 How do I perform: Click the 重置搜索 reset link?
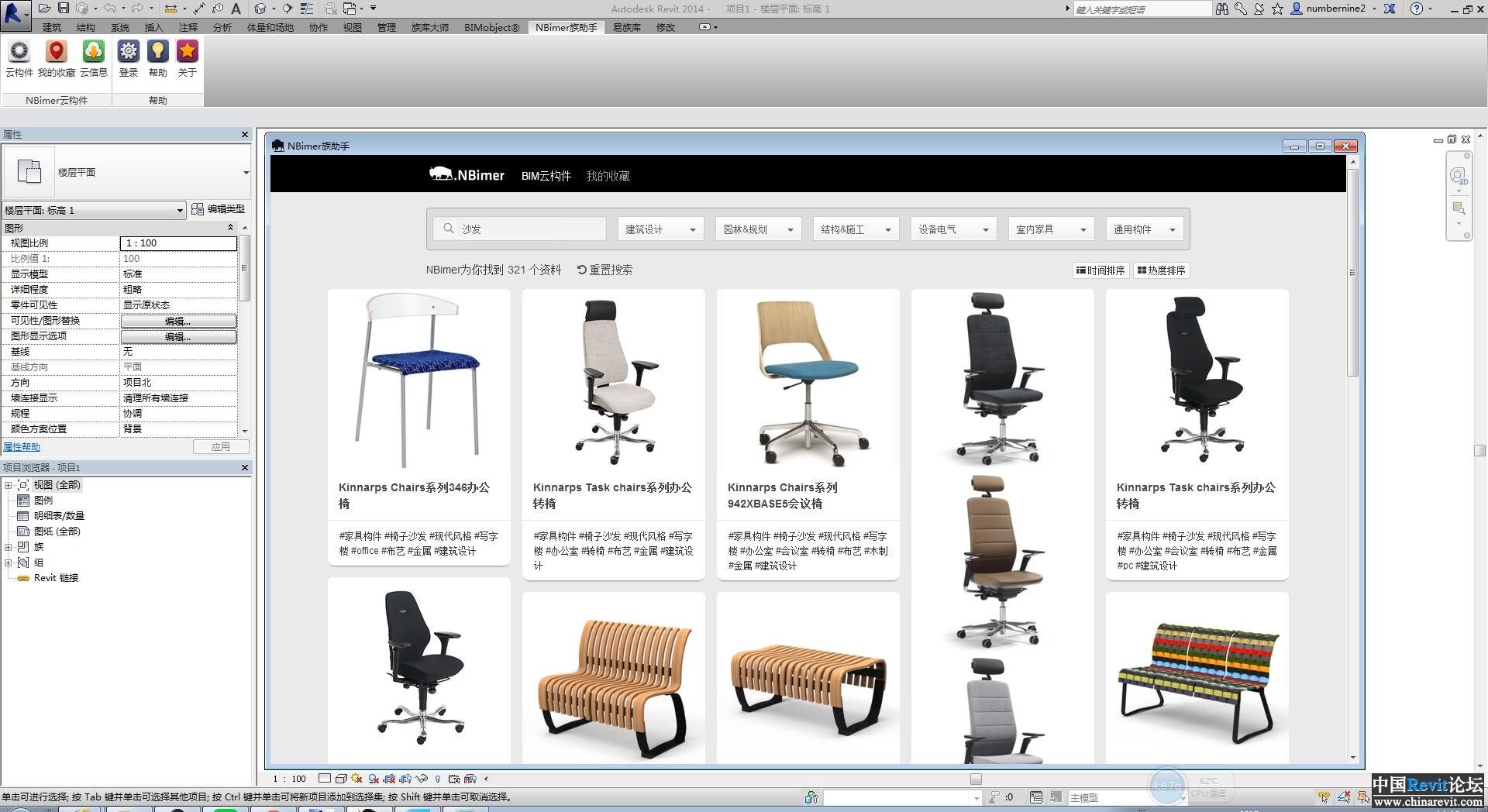[x=604, y=270]
